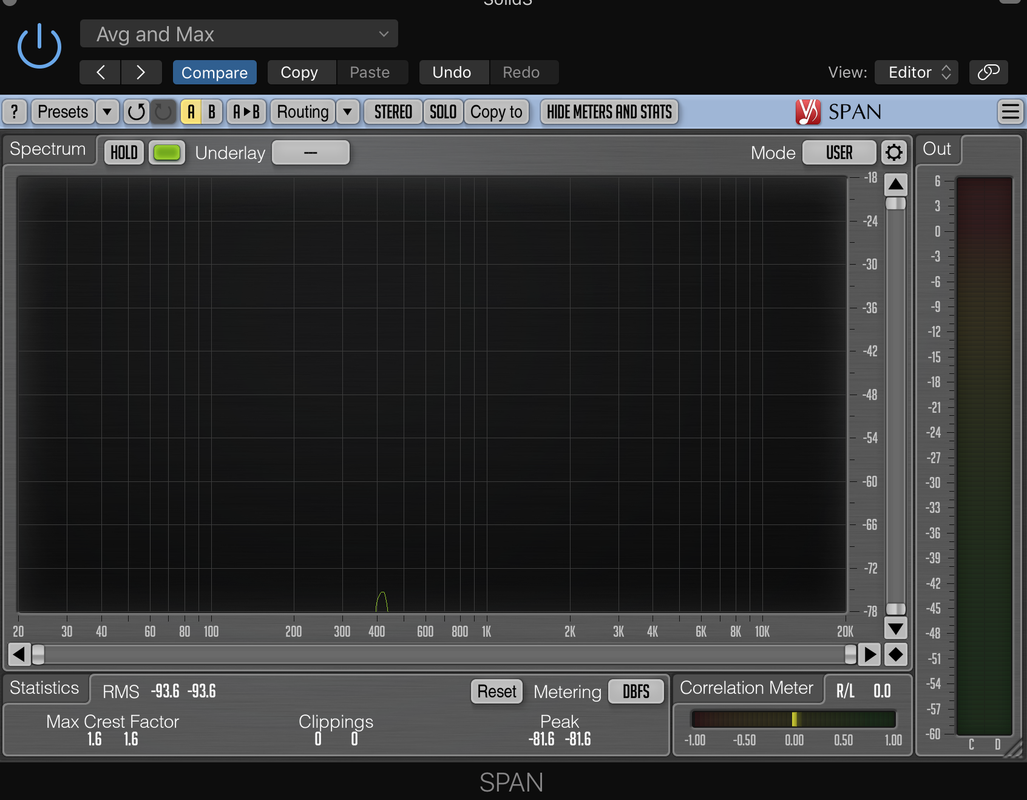Image resolution: width=1027 pixels, height=800 pixels.
Task: Click the lower vertical range slider handle
Action: pyautogui.click(x=895, y=609)
